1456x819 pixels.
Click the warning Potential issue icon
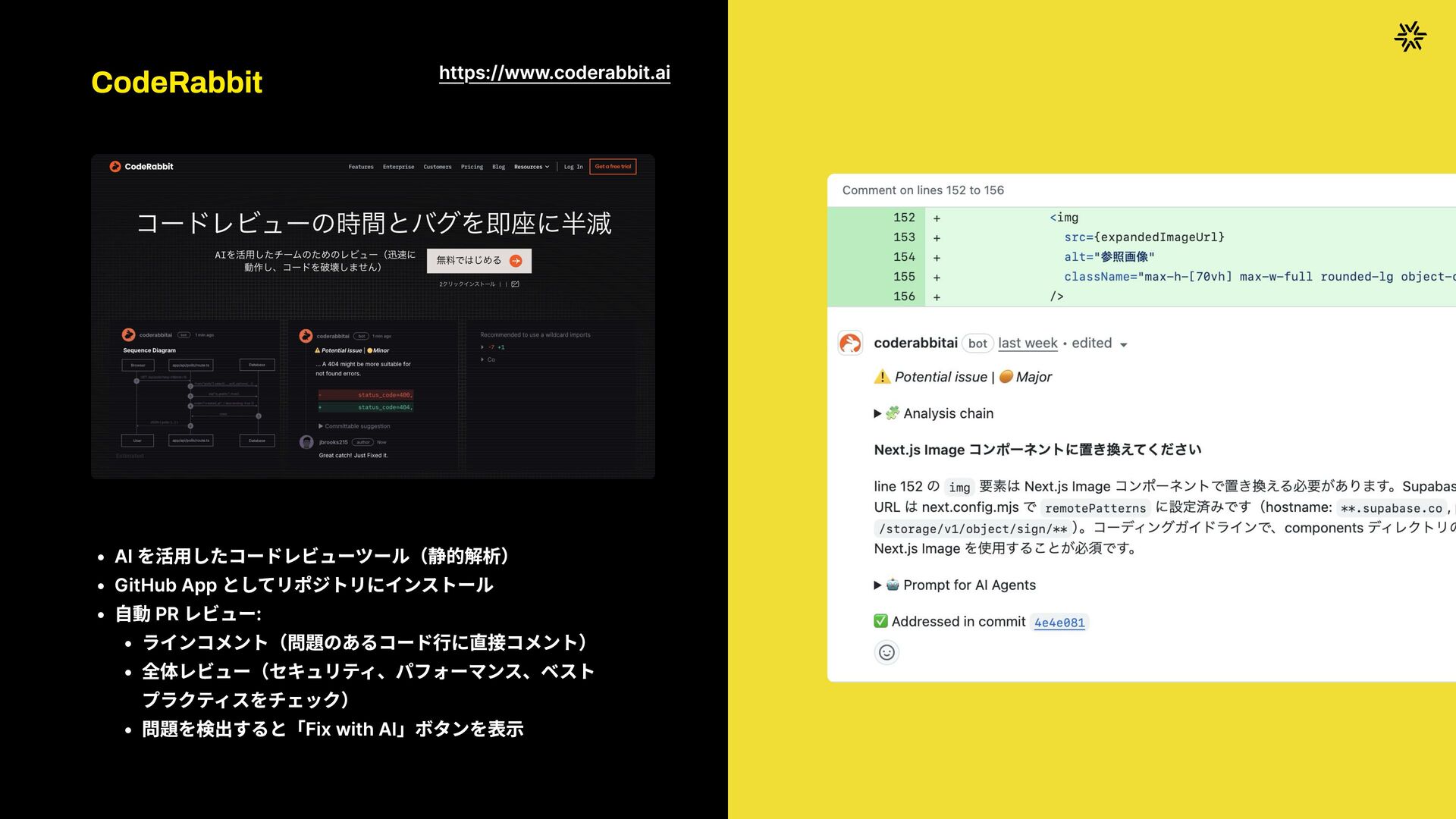882,377
